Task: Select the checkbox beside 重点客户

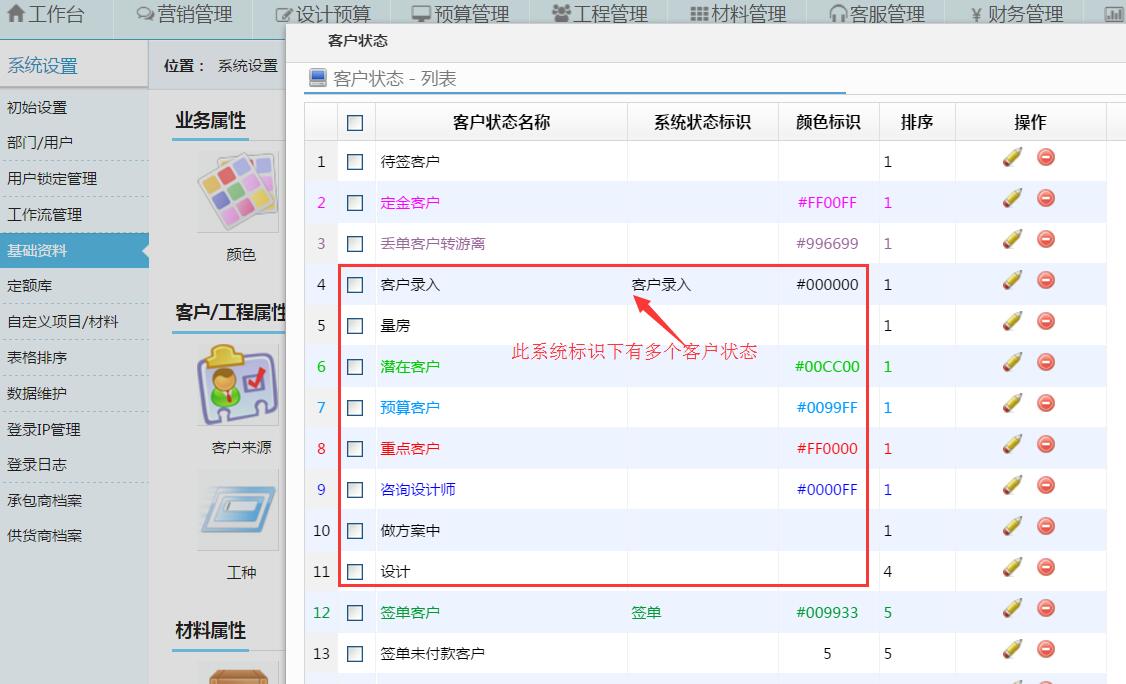Action: (x=356, y=448)
